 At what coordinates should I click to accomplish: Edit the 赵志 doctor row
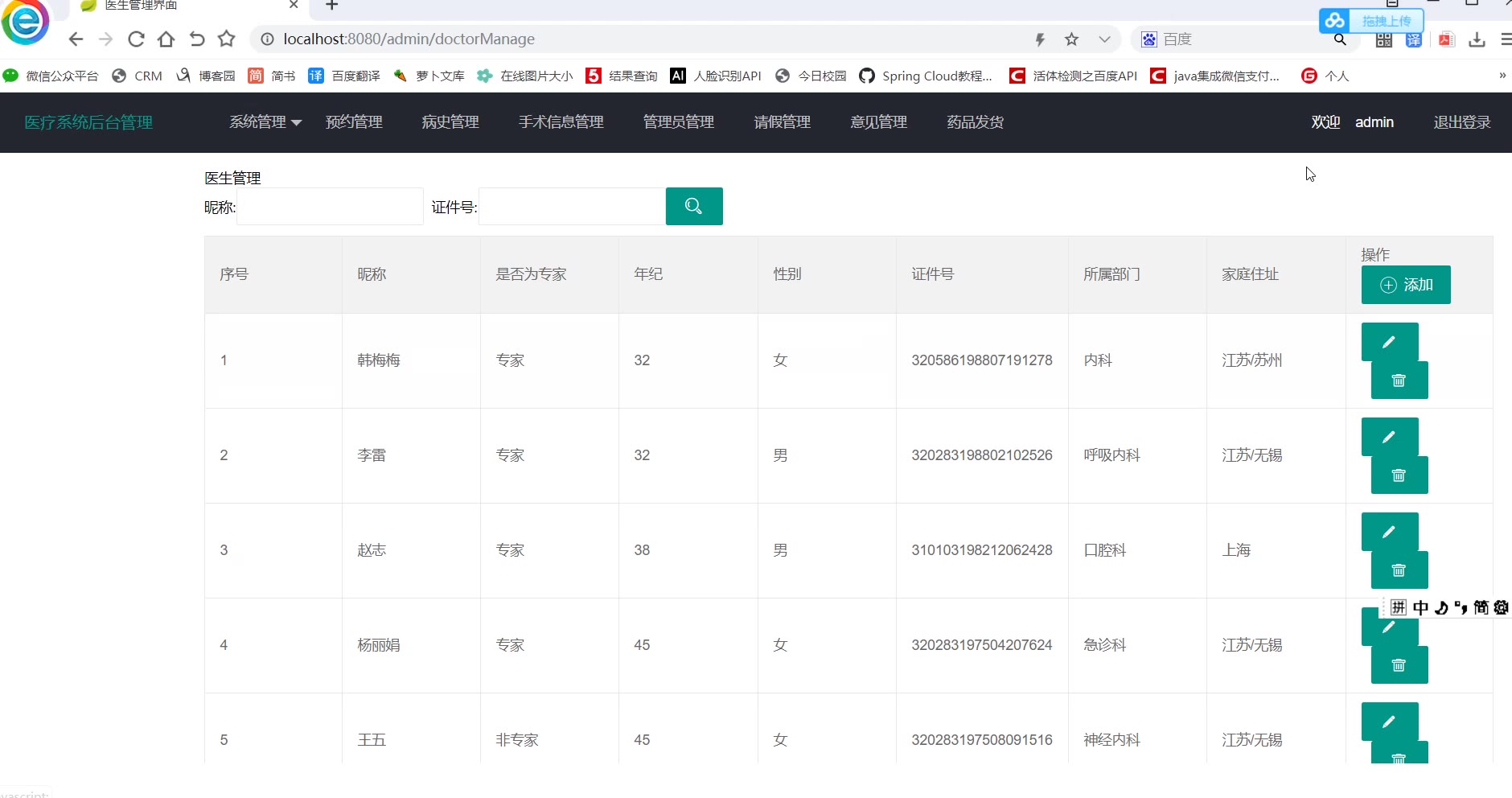tap(1389, 533)
